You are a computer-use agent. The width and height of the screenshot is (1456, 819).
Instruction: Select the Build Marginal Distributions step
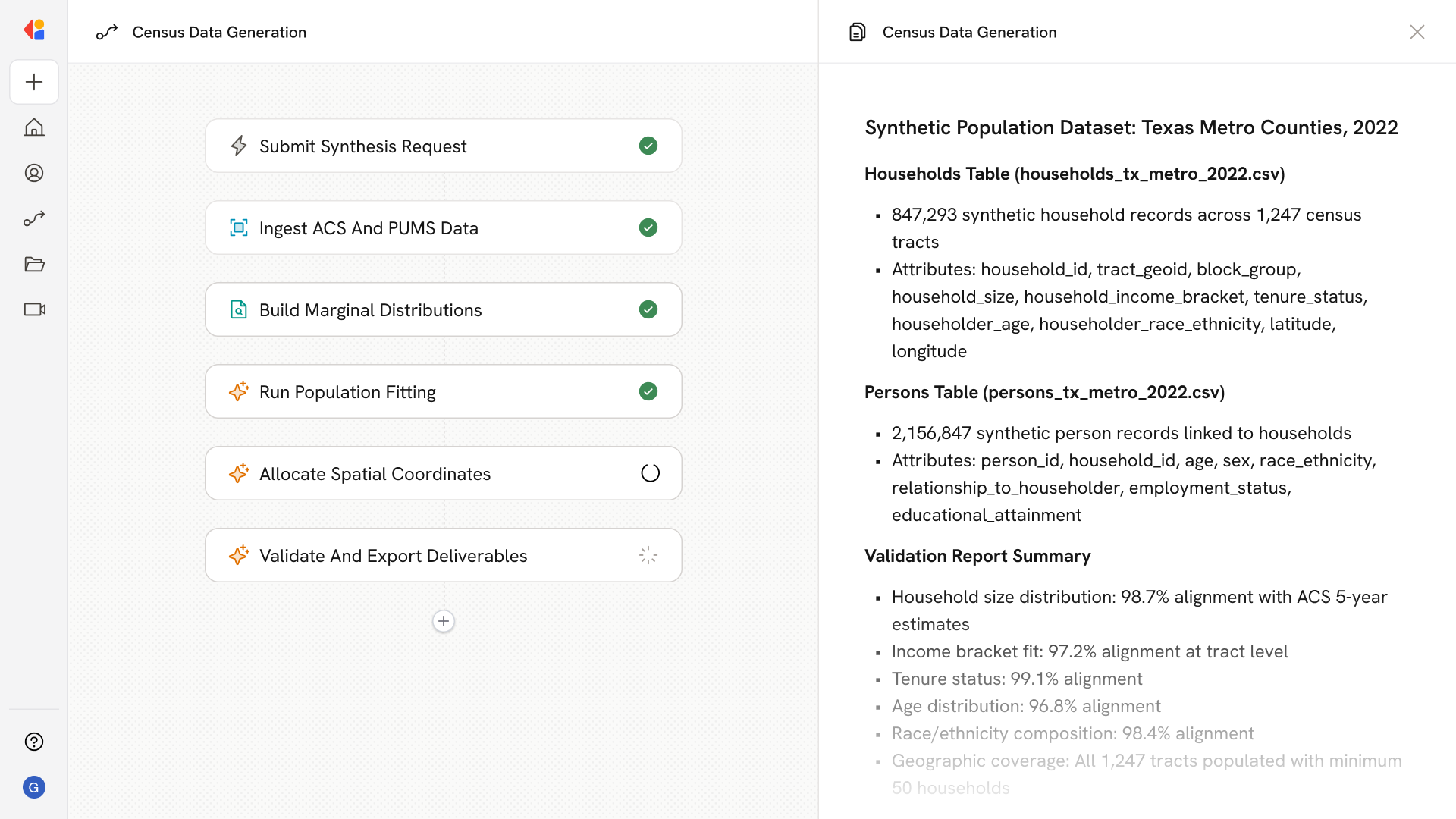(x=443, y=309)
